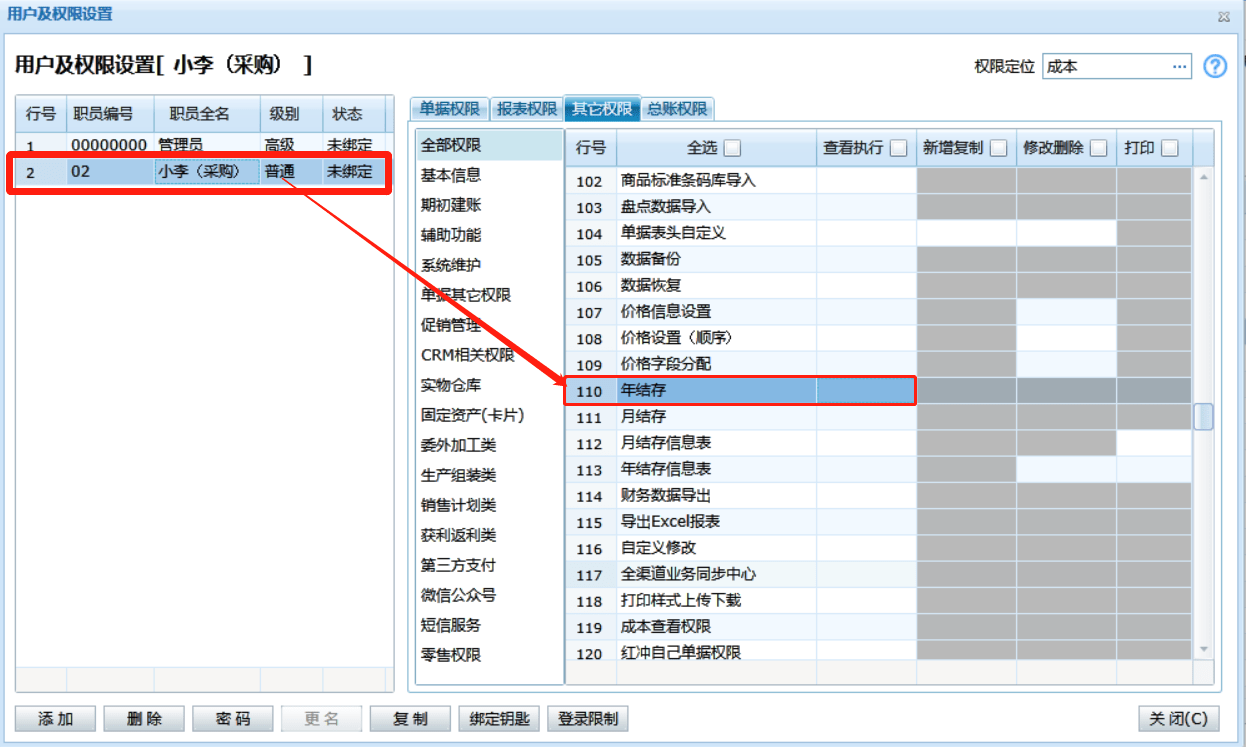Select 短信服务 category
Viewport: 1246px width, 747px height.
click(490, 625)
